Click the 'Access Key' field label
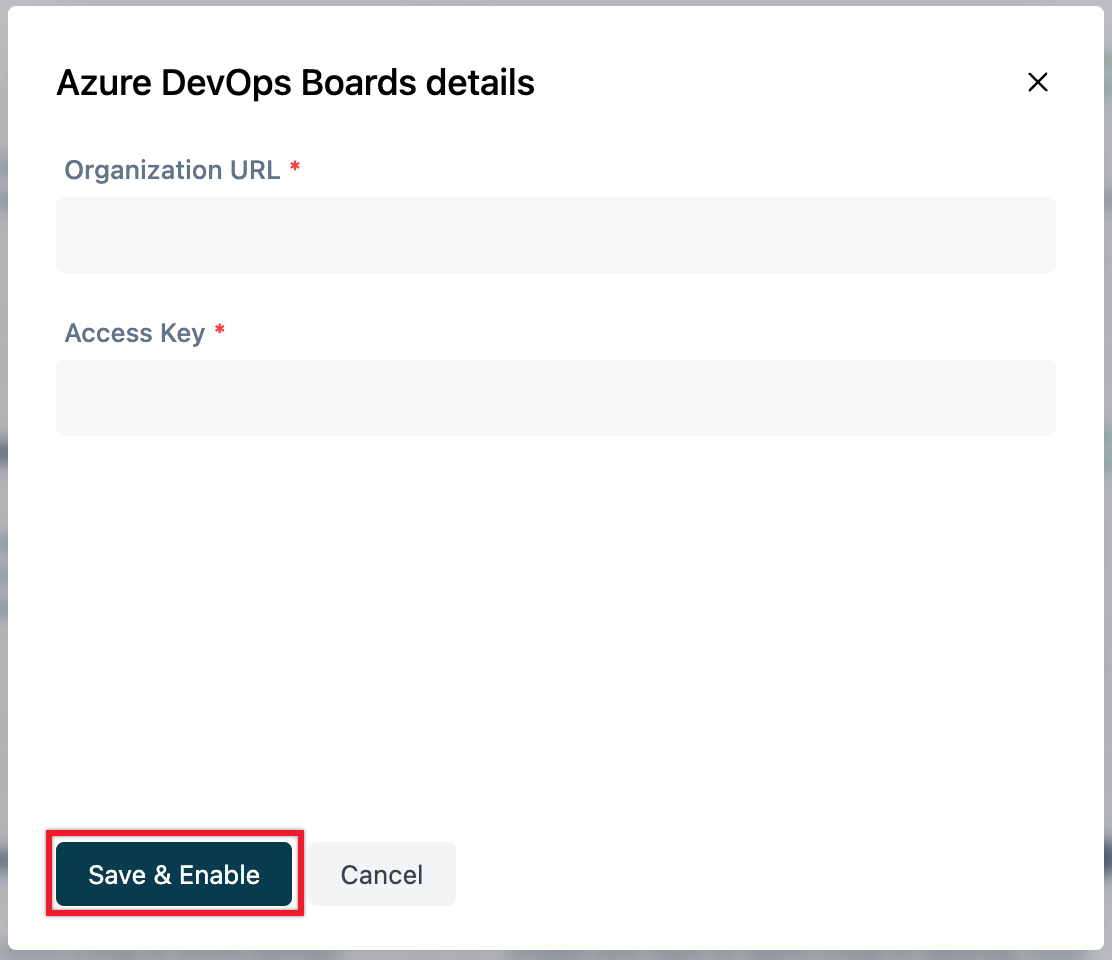 pos(135,333)
